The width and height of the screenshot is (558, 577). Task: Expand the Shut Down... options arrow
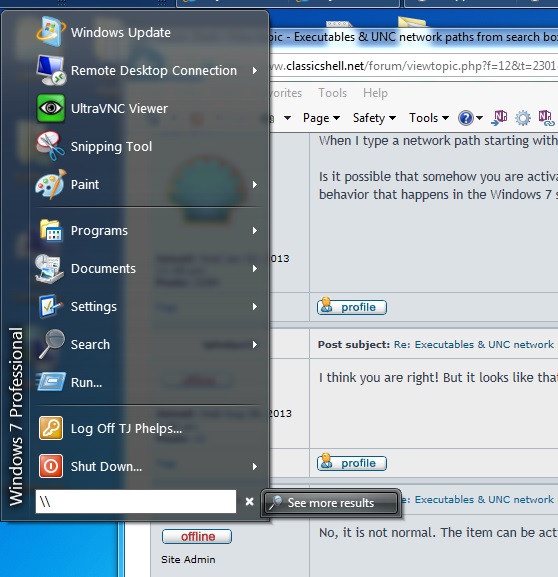[x=255, y=467]
